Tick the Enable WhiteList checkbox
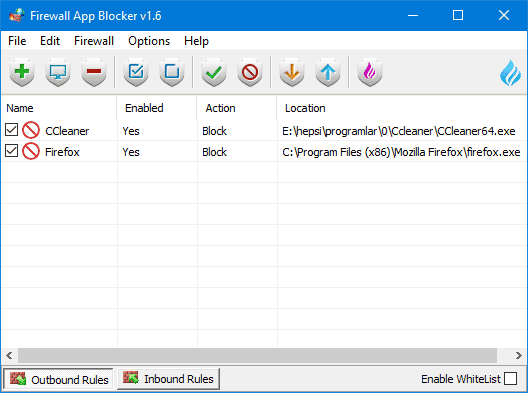Screen dimensions: 528x393 [x=510, y=379]
